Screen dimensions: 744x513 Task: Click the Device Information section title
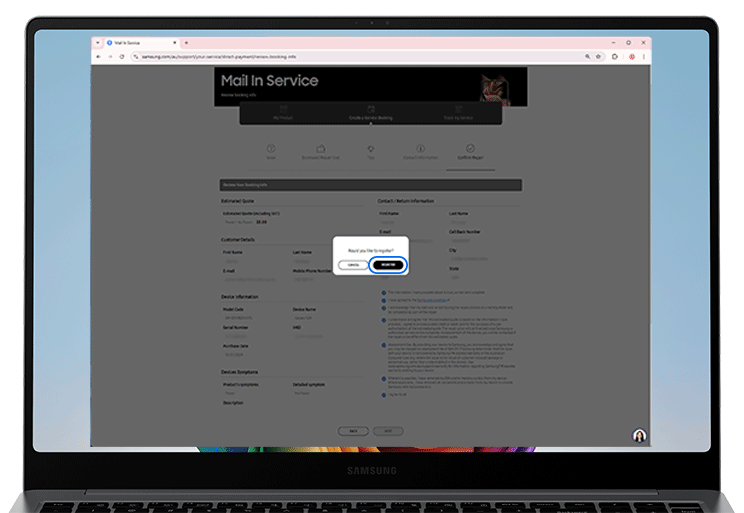point(240,297)
